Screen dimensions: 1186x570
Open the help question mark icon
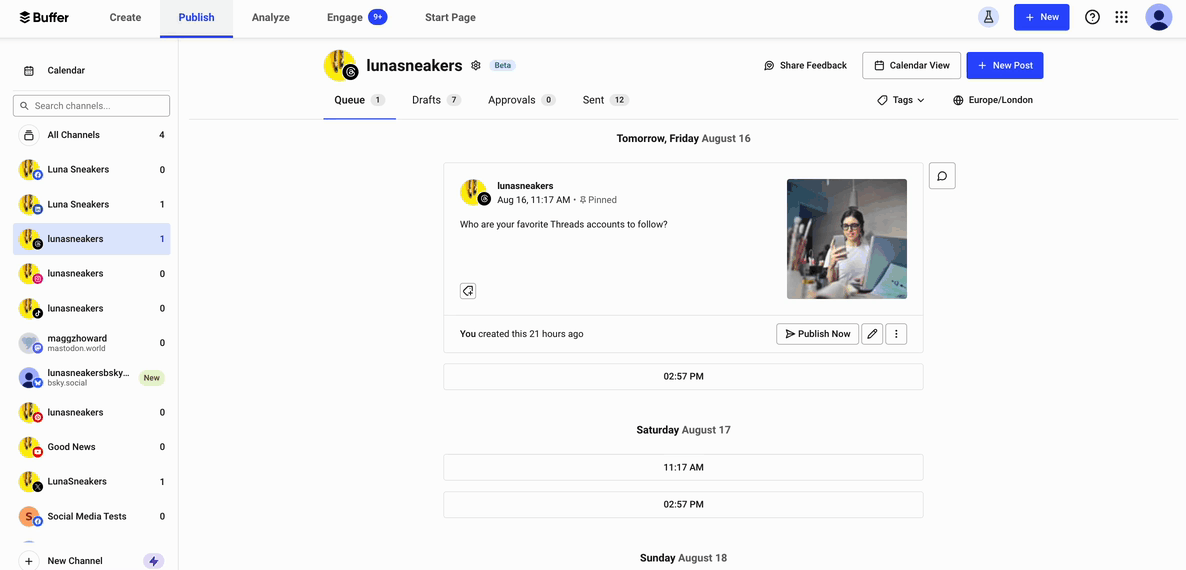click(x=1092, y=17)
